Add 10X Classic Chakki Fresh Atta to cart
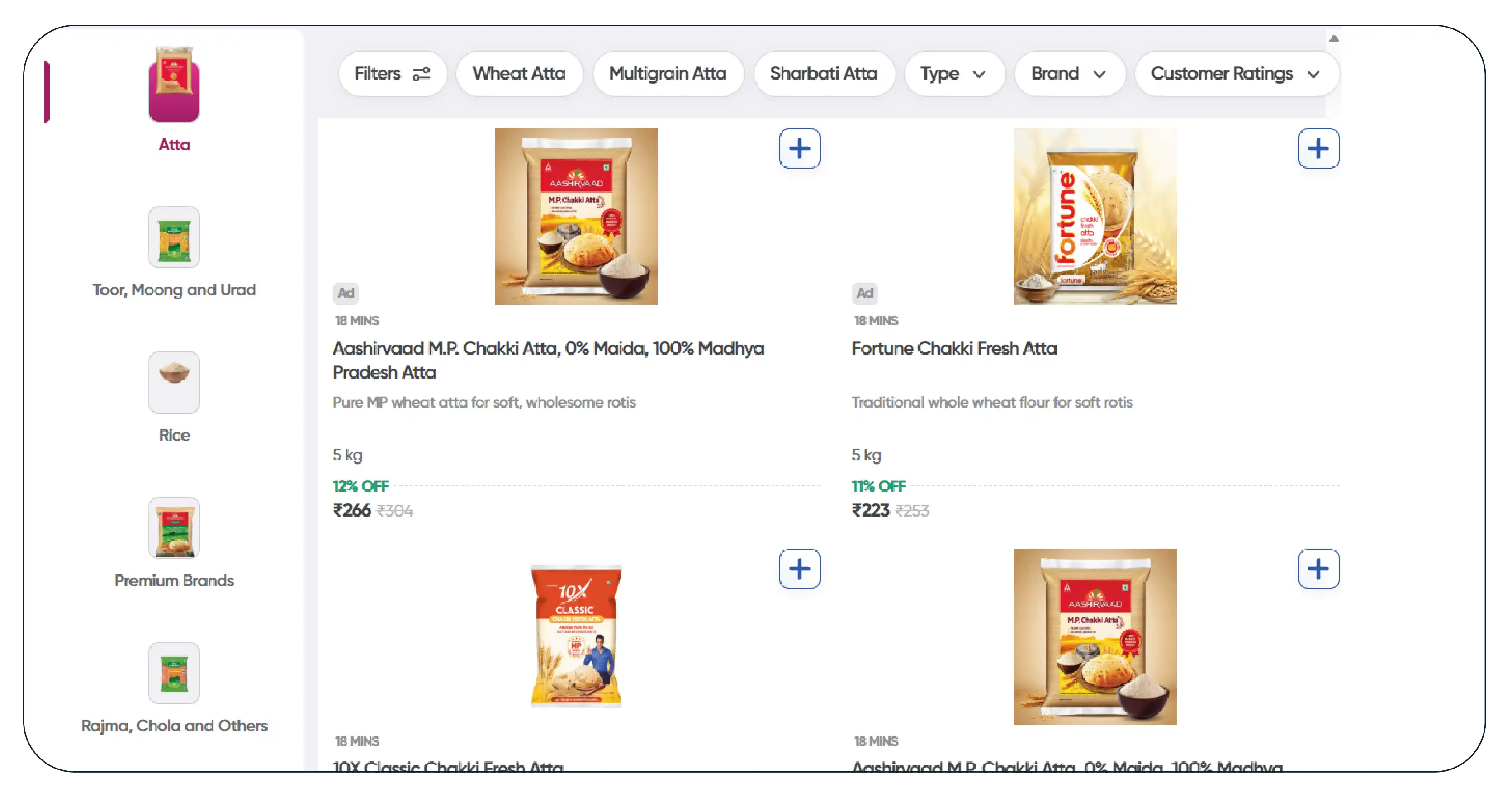Viewport: 1512px width, 797px height. coord(800,569)
